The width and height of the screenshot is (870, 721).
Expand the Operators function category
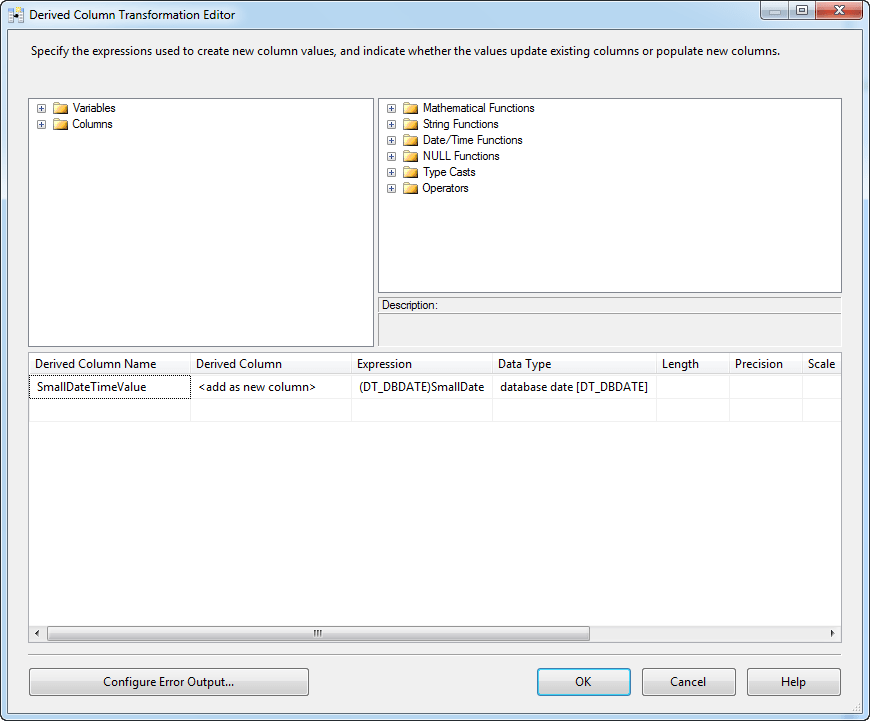click(x=392, y=188)
